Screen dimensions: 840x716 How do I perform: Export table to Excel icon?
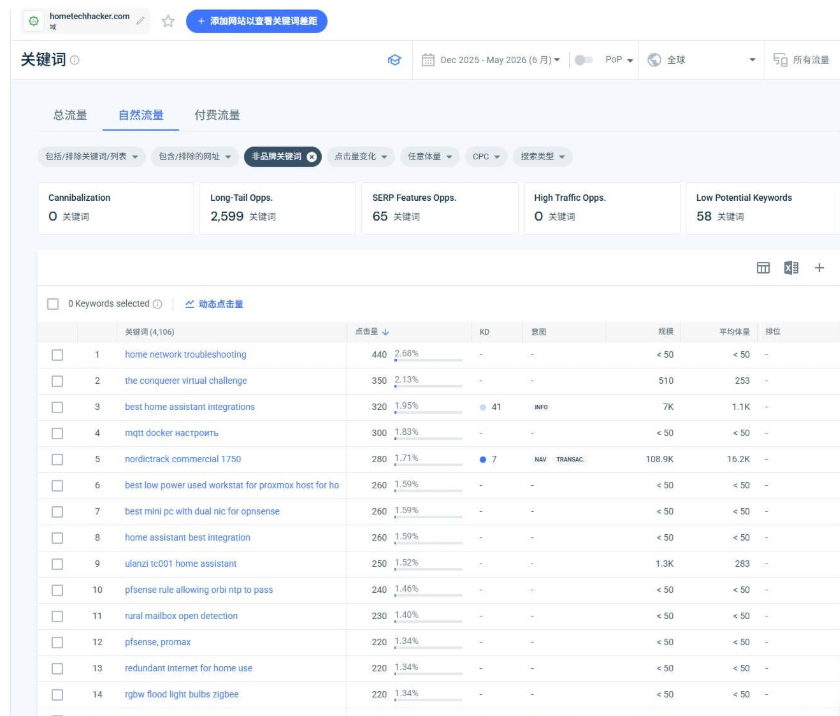click(791, 268)
